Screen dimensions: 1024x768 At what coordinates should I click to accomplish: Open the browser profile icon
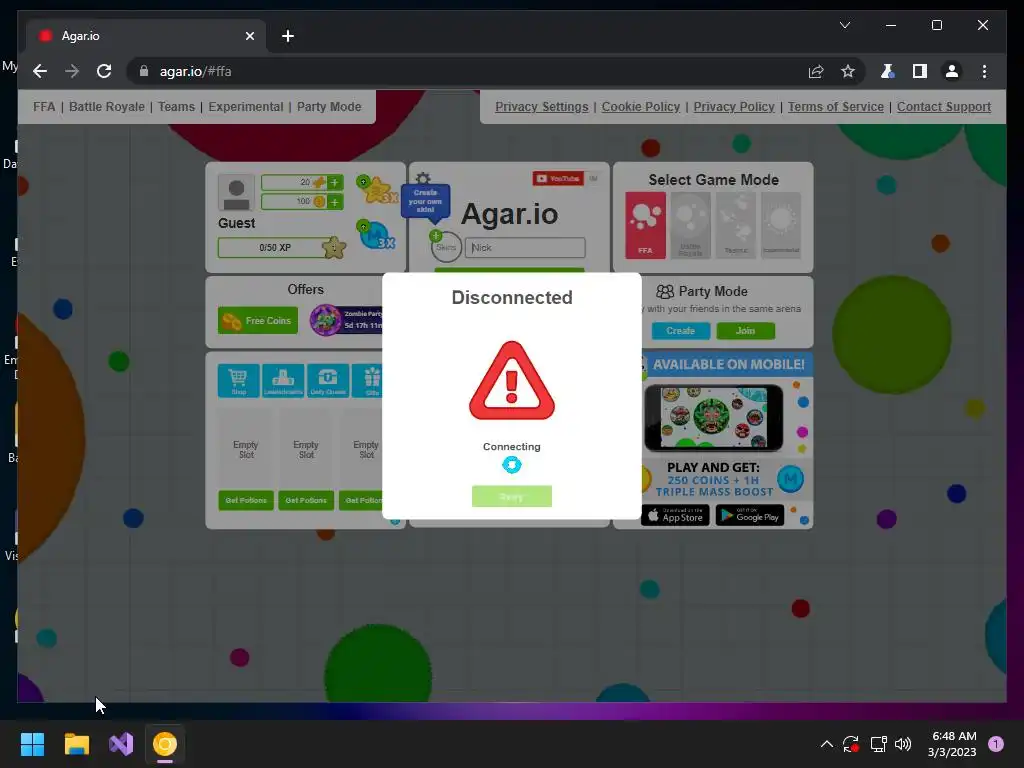coord(952,71)
